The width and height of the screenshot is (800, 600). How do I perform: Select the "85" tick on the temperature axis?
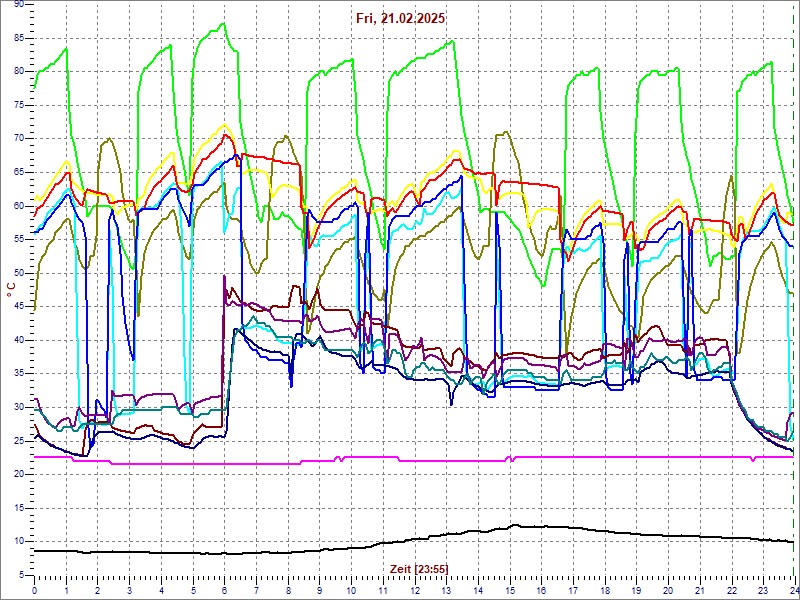(x=19, y=38)
